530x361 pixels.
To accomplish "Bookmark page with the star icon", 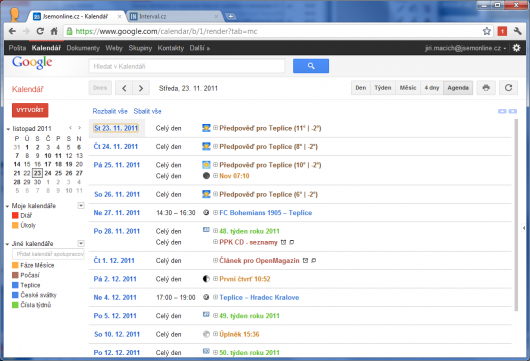I will coord(486,31).
